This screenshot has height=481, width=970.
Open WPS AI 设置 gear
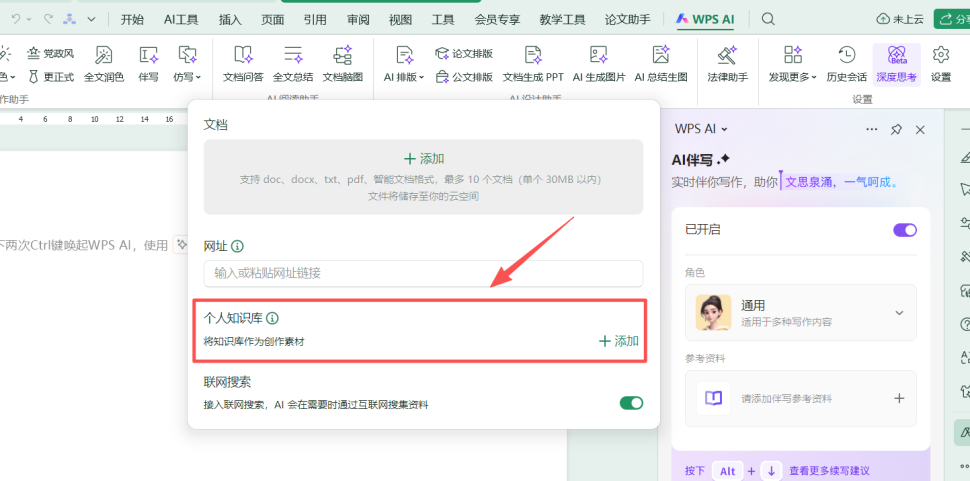coord(941,64)
